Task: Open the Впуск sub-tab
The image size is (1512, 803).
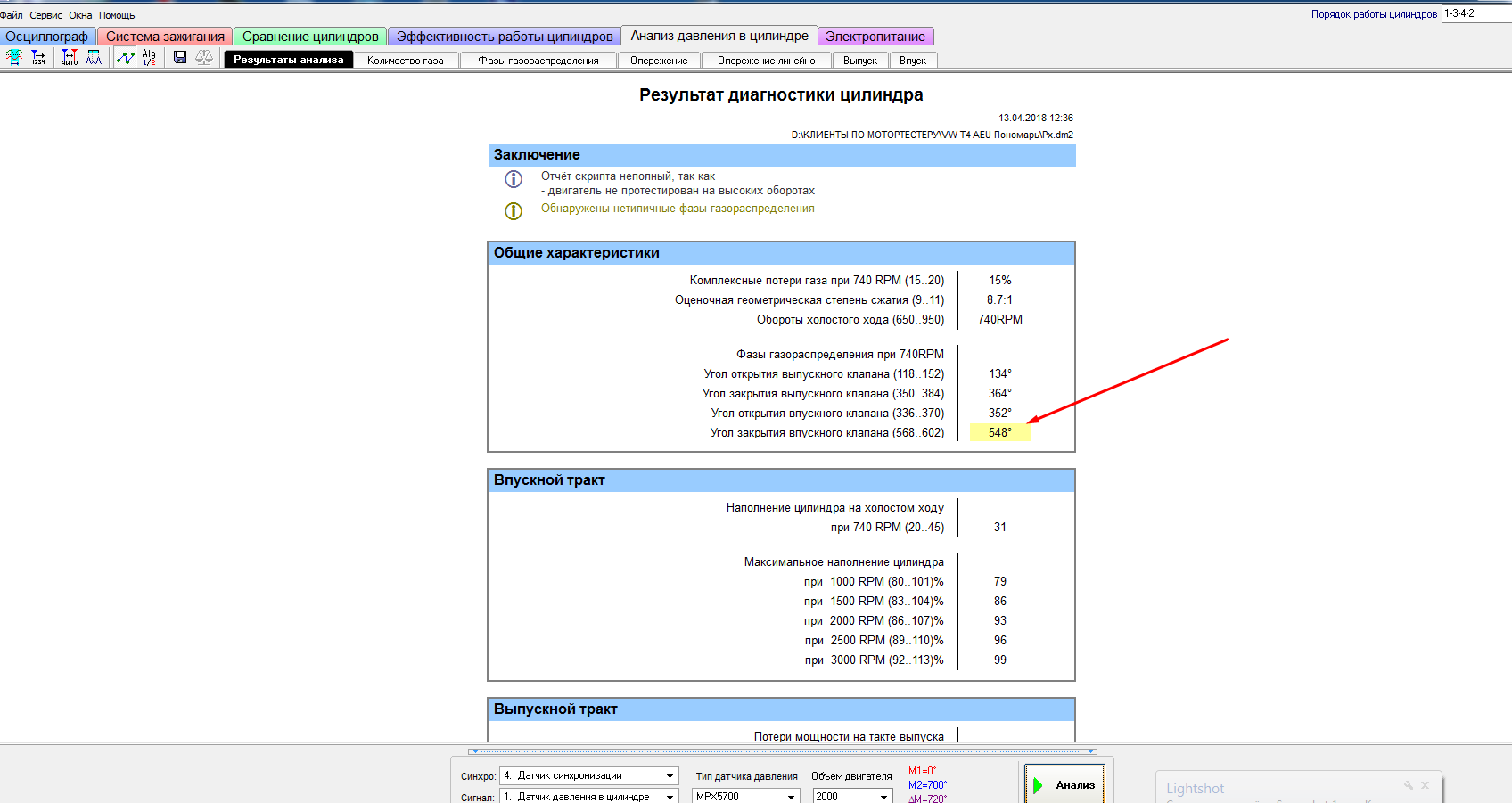Action: [x=913, y=61]
